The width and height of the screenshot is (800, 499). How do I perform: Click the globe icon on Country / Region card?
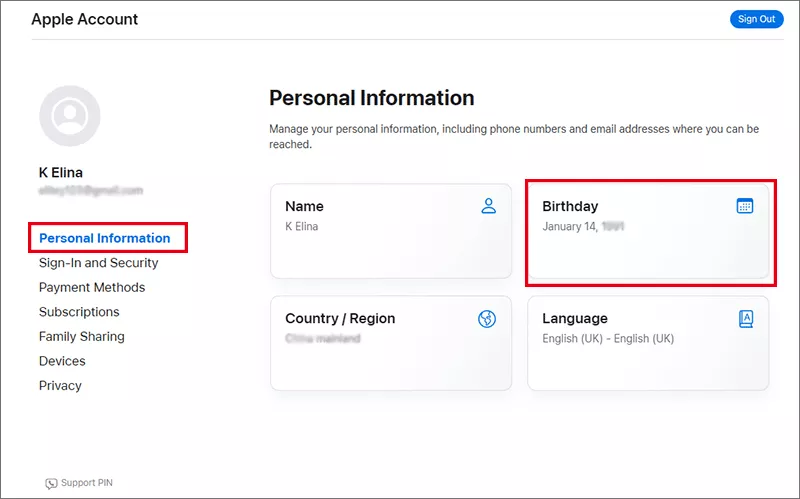coord(487,319)
